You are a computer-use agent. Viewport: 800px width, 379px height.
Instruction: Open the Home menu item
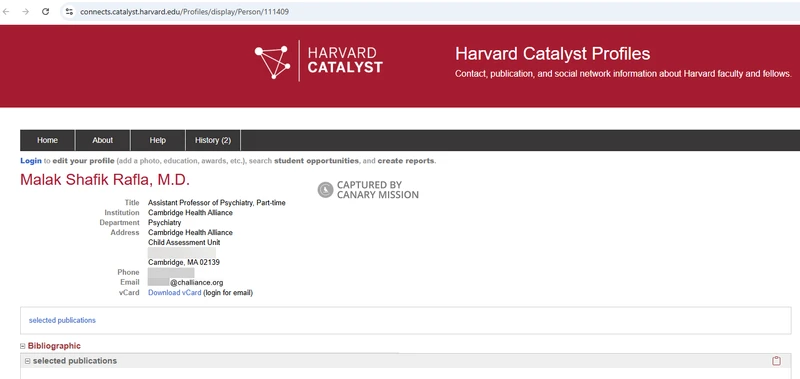[x=47, y=140]
